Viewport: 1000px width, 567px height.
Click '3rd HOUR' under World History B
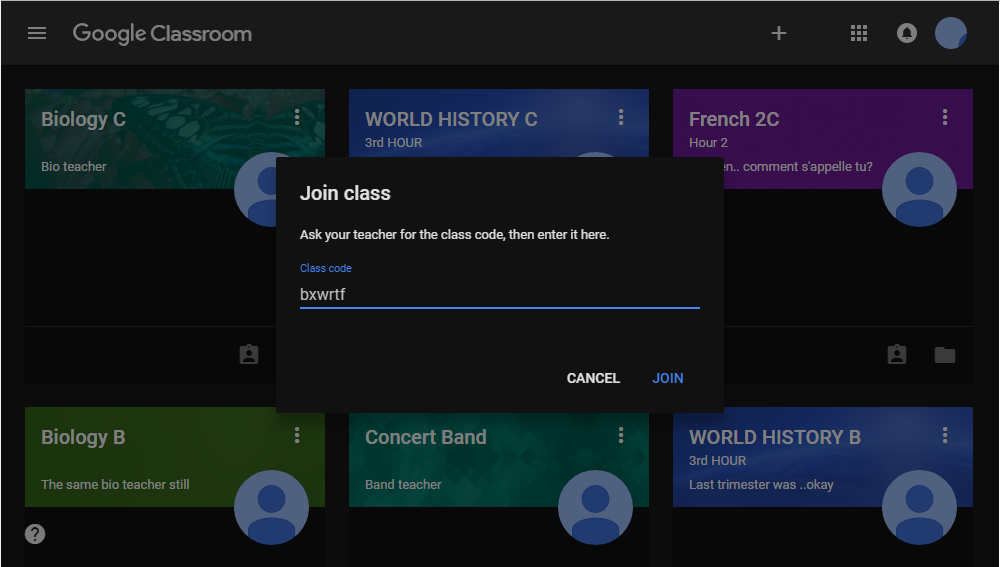717,460
